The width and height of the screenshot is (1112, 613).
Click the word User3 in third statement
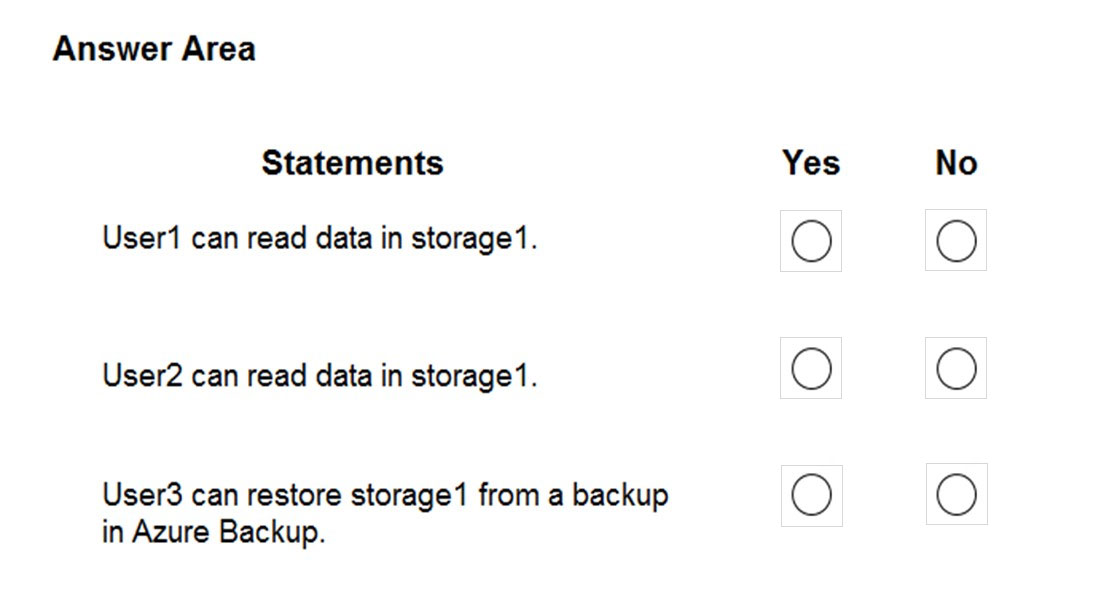[x=142, y=495]
